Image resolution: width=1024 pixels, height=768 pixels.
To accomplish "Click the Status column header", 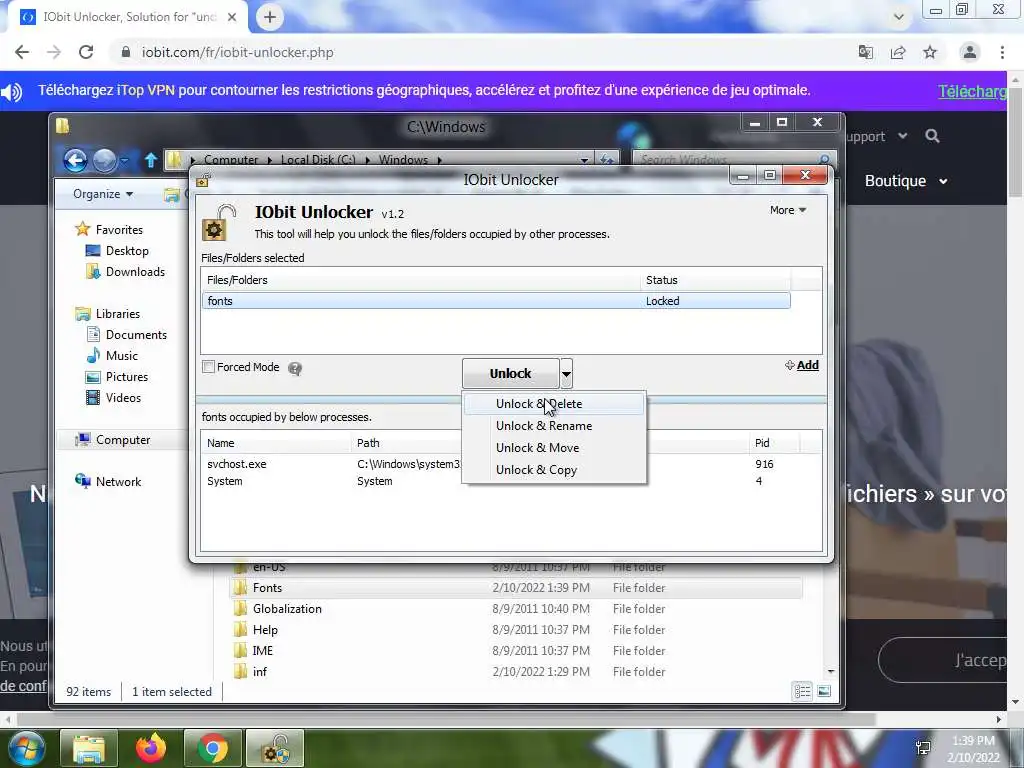I will tap(715, 280).
